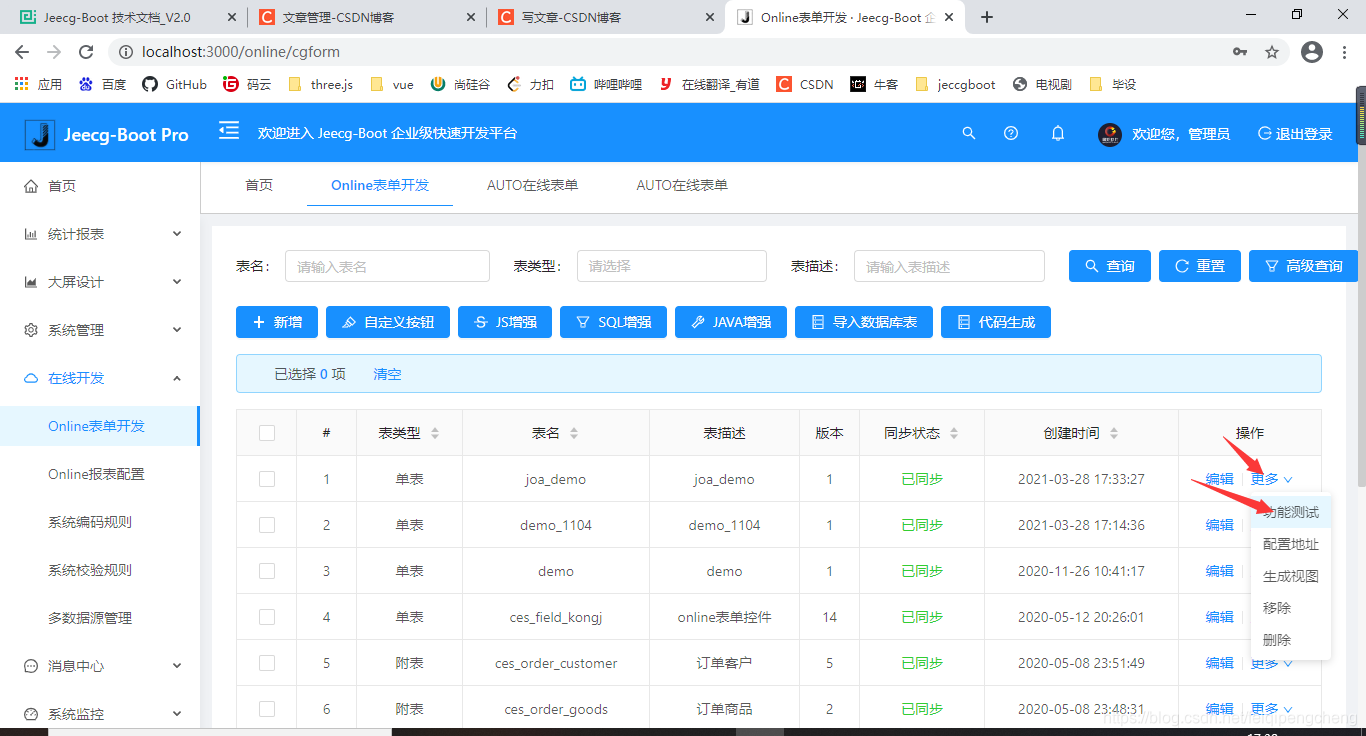Image resolution: width=1366 pixels, height=736 pixels.
Task: Bookmark page with star icon
Action: [x=1272, y=52]
